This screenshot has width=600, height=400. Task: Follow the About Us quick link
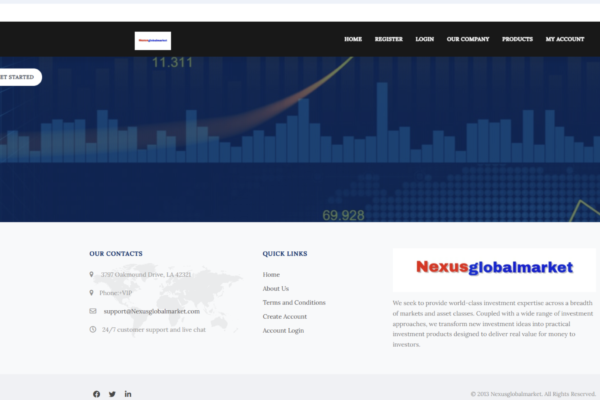[276, 289]
